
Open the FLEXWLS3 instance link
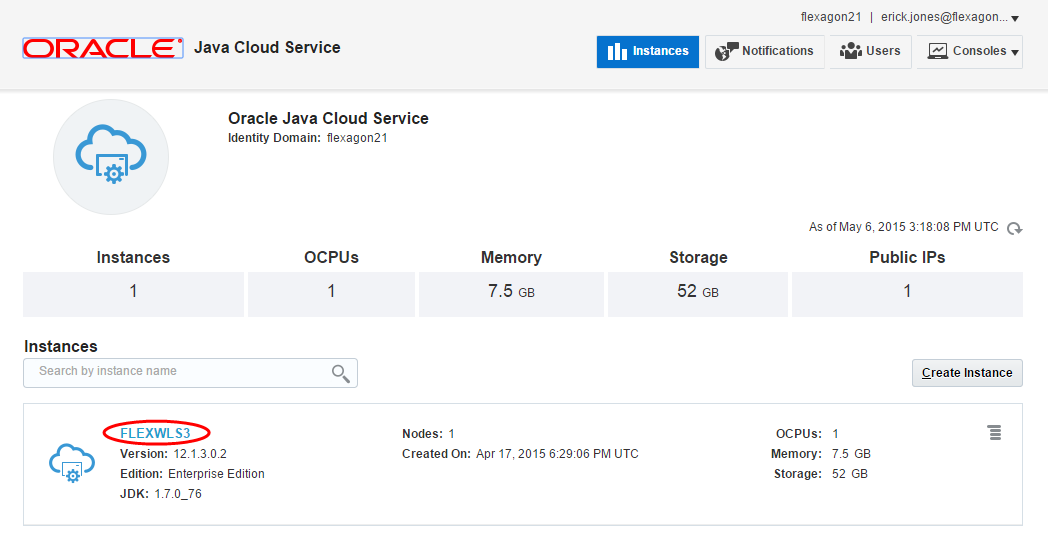click(x=155, y=433)
